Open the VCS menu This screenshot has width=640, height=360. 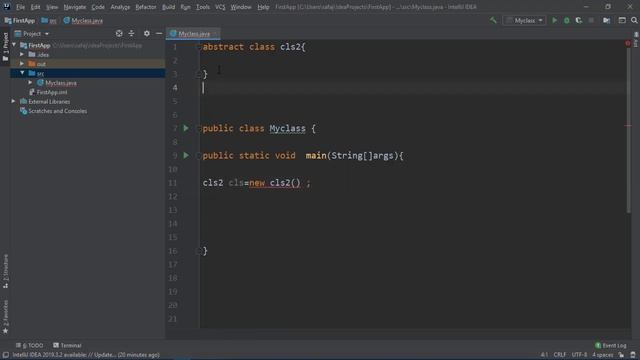(x=220, y=7)
